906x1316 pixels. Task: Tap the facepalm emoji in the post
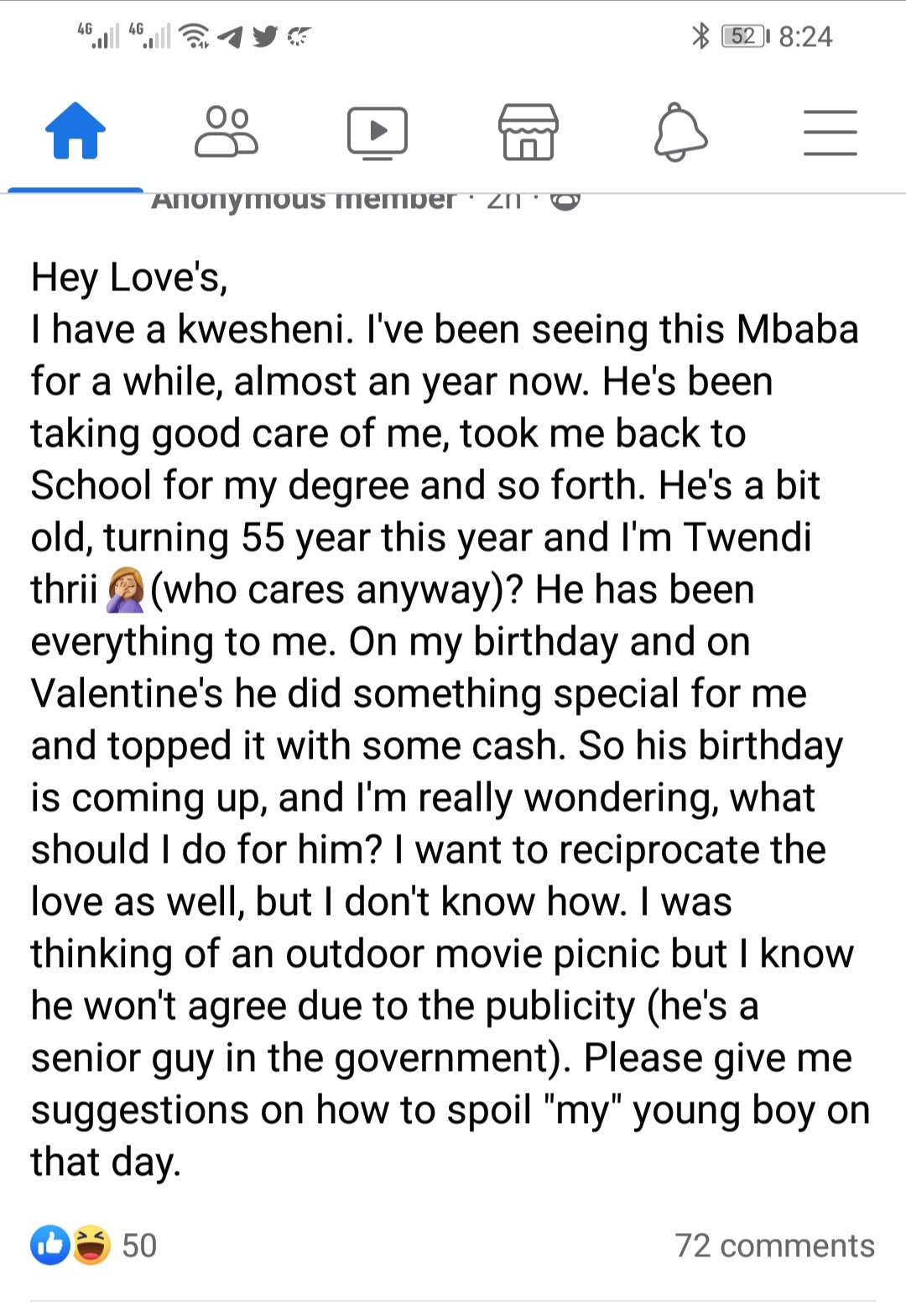[126, 589]
